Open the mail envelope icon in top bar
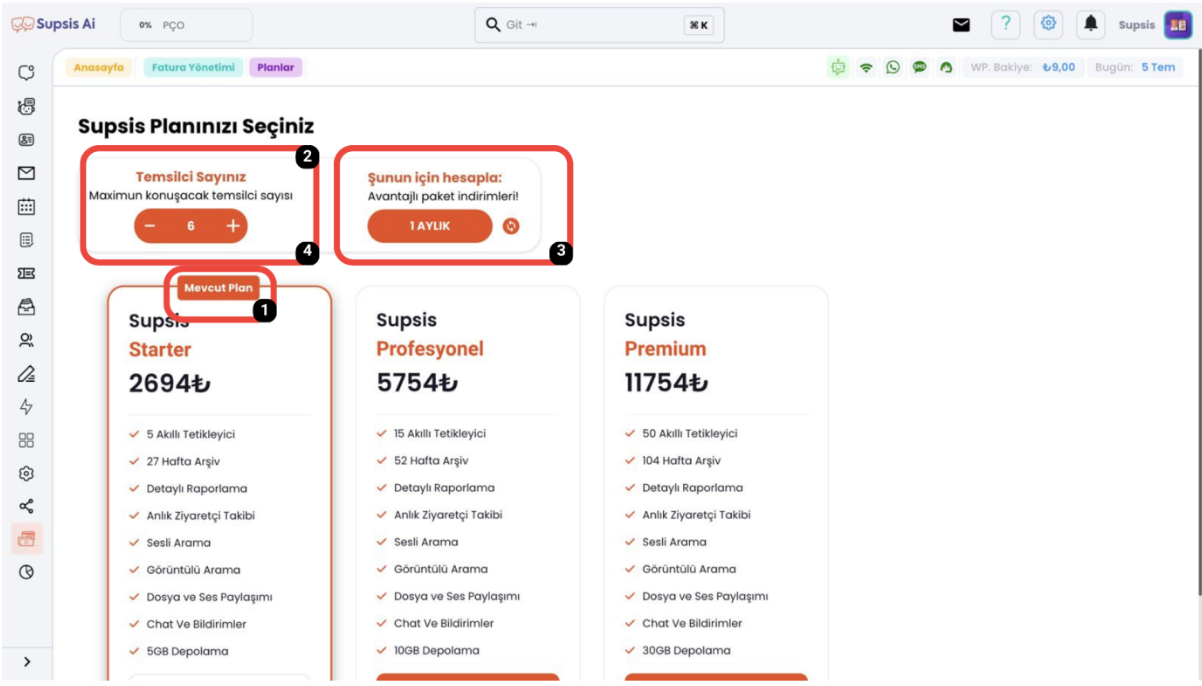 click(961, 25)
